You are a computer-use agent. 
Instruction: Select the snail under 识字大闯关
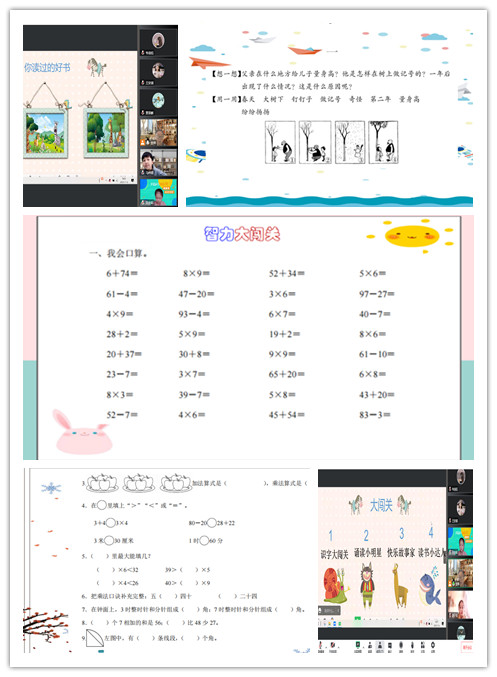(x=336, y=586)
